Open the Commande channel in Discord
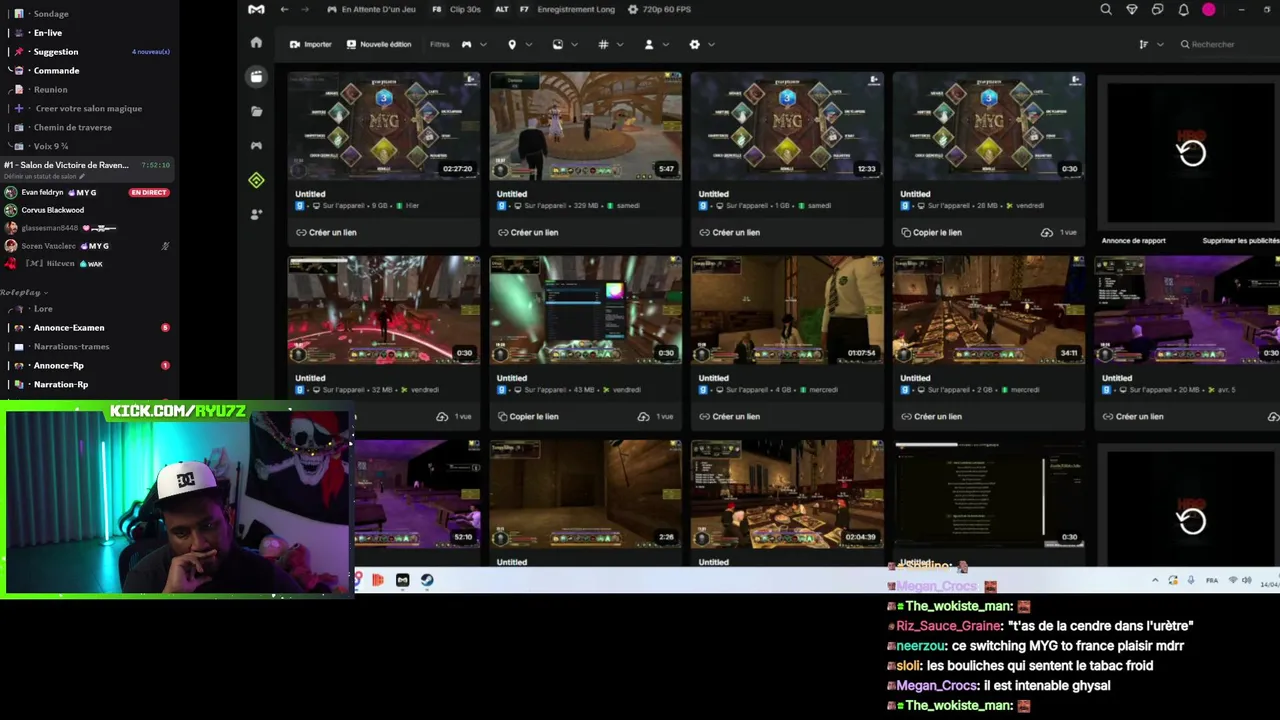 pos(56,71)
